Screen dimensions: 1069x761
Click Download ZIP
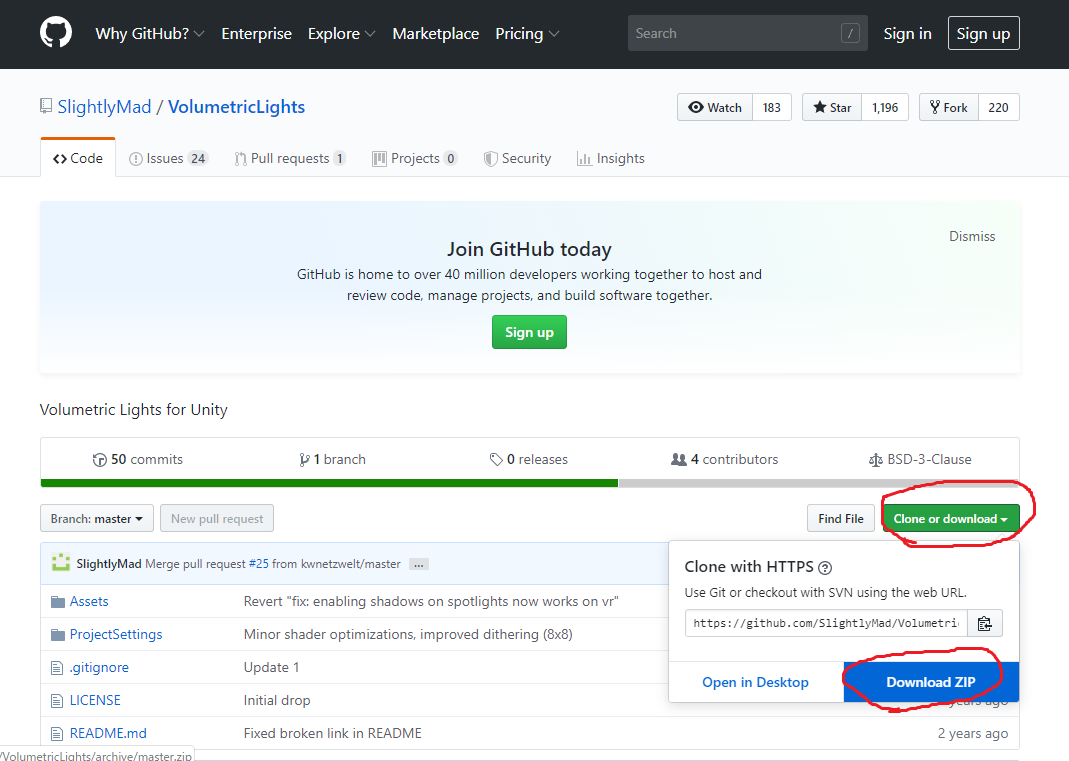click(x=931, y=682)
